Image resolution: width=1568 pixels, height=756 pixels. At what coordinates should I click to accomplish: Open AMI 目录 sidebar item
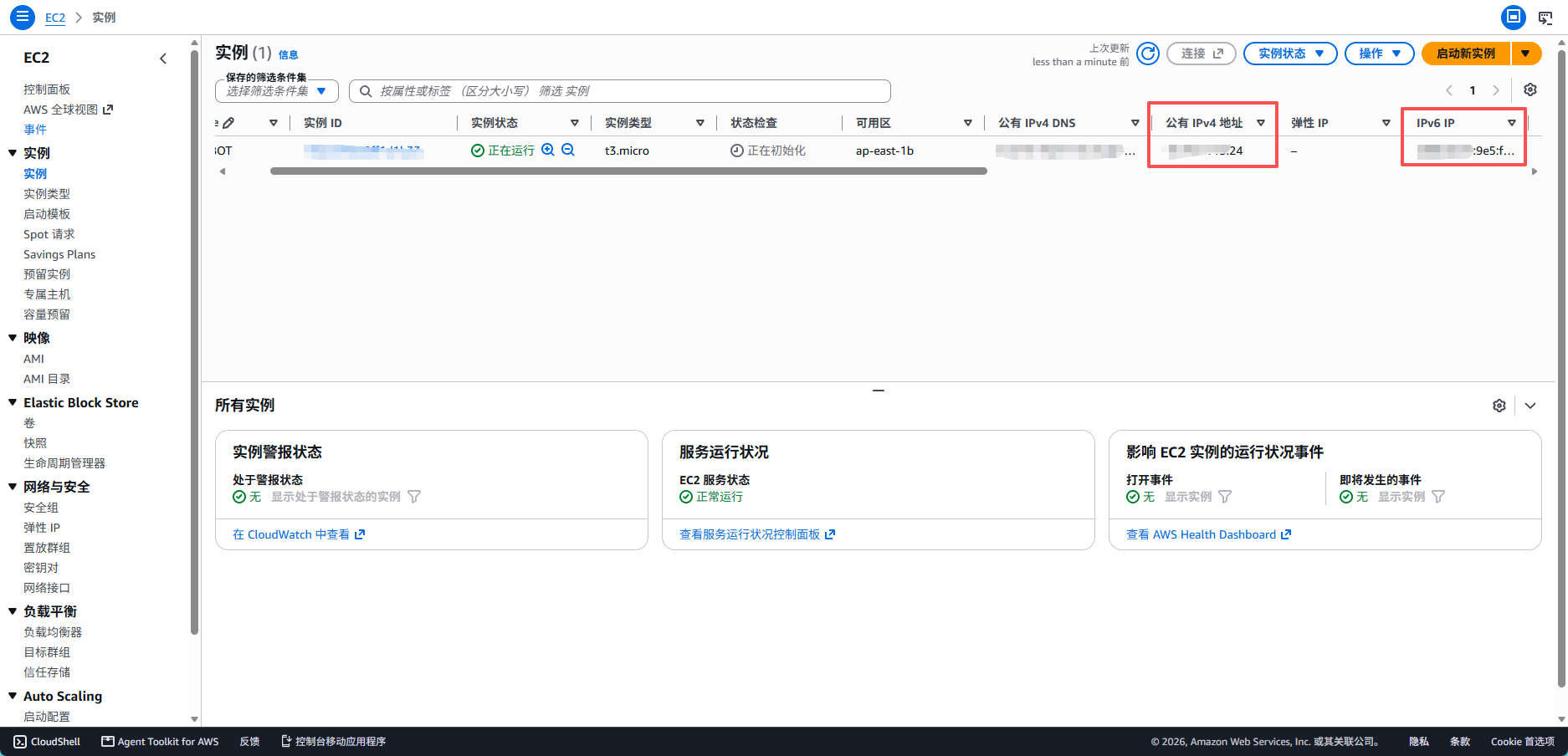click(47, 379)
